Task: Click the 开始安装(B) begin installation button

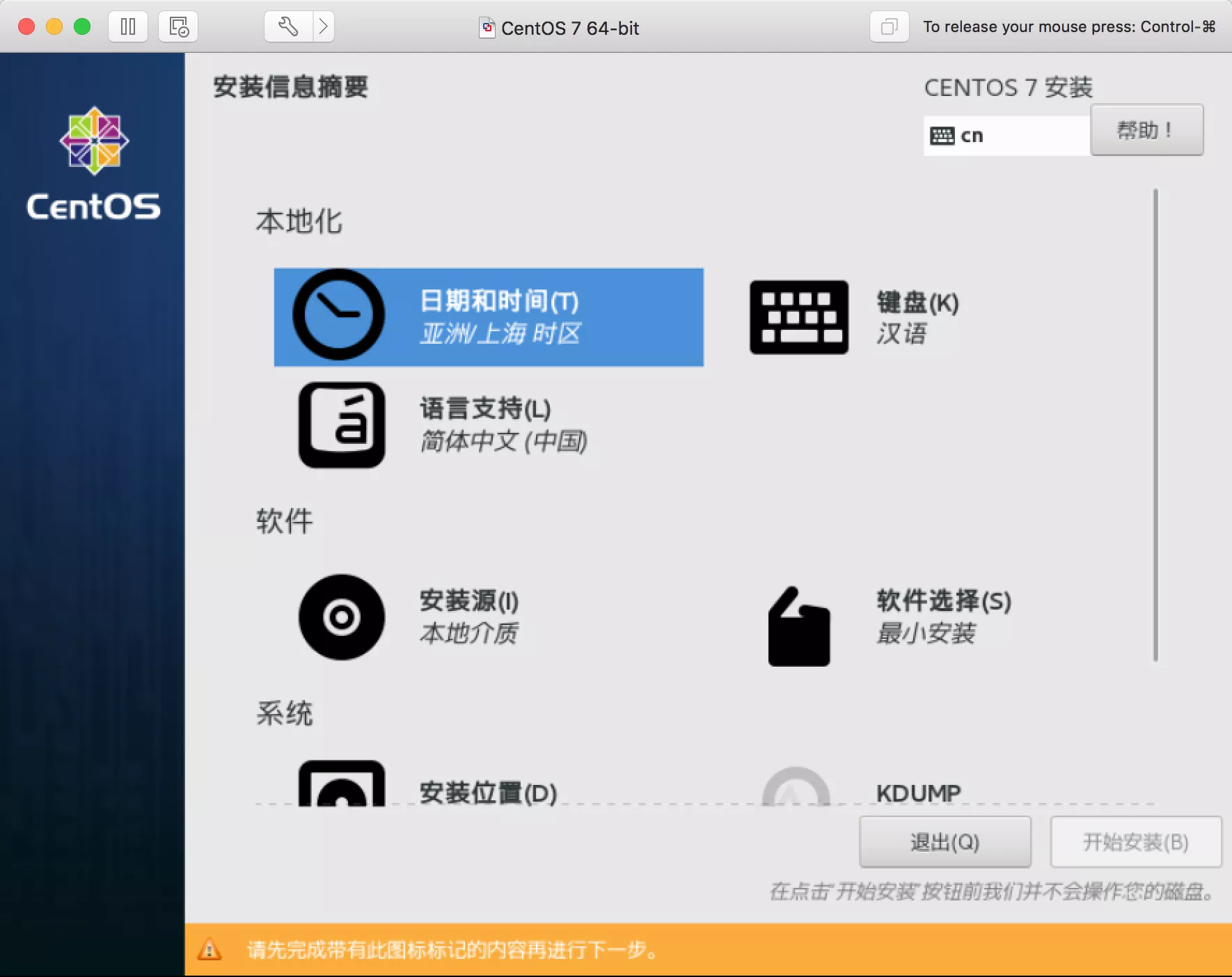Action: tap(1136, 842)
